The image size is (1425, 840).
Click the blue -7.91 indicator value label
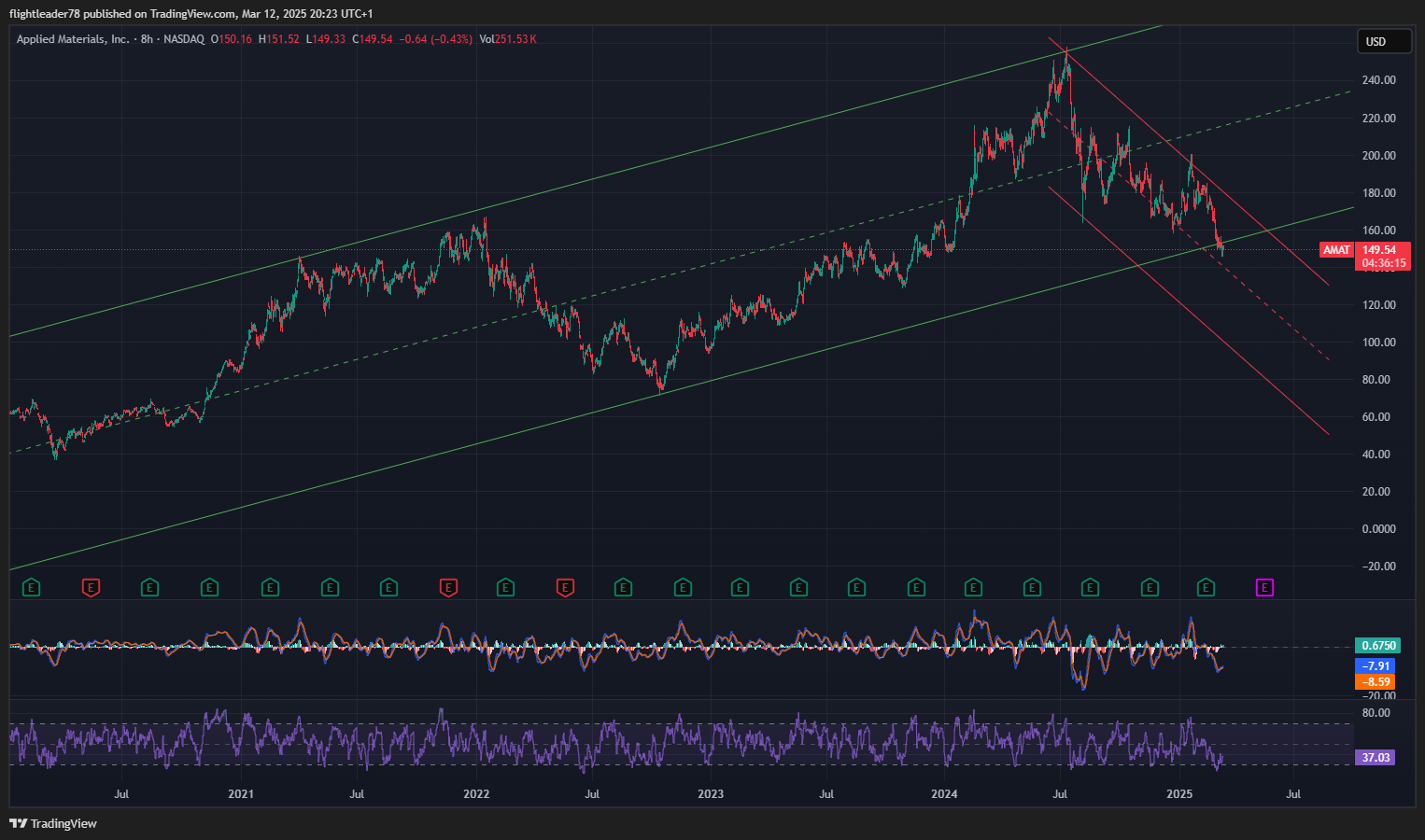coord(1375,665)
